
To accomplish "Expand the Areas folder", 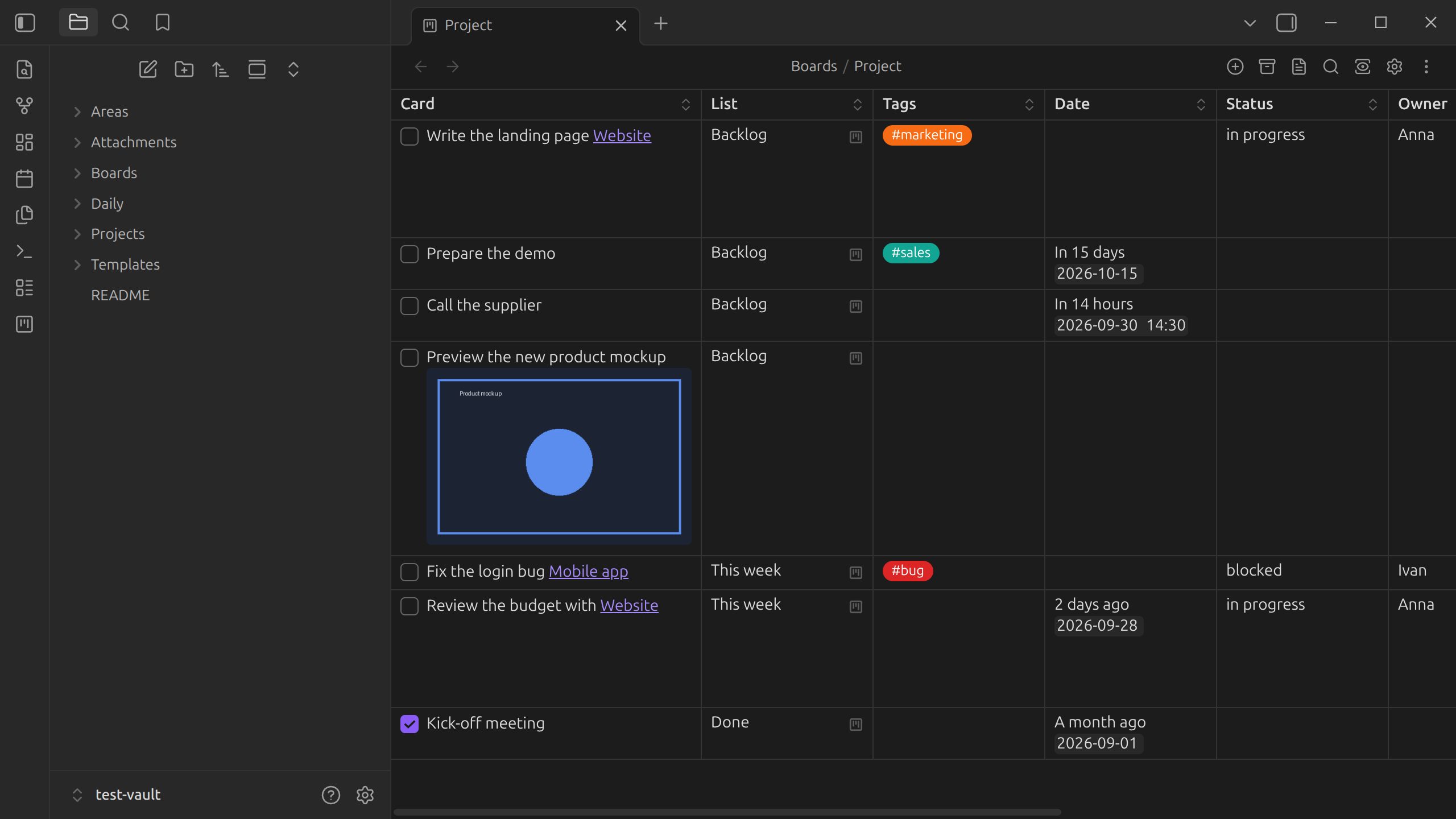I will (78, 111).
